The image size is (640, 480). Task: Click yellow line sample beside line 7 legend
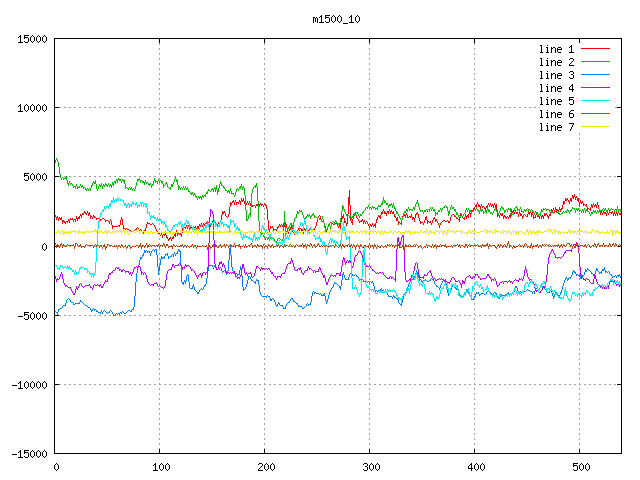596,127
